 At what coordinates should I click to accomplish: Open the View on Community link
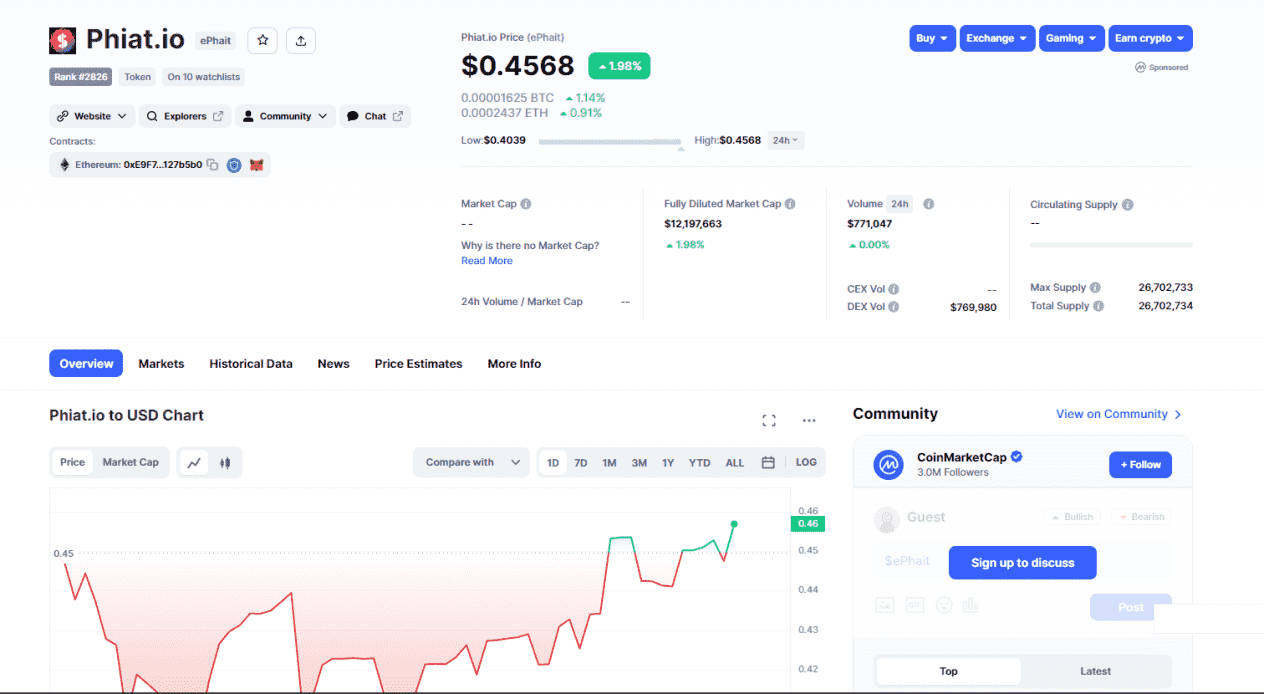(x=1119, y=414)
